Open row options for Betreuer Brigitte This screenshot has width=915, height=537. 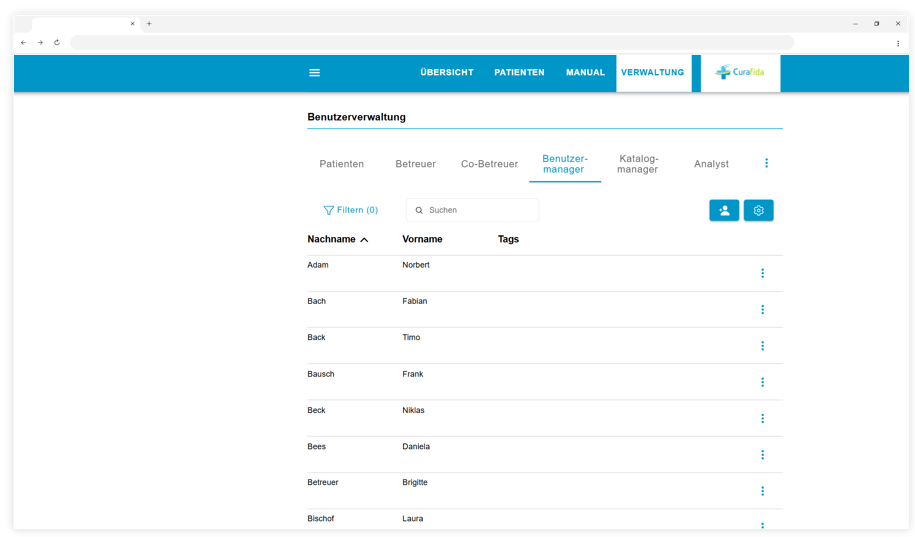pos(762,491)
